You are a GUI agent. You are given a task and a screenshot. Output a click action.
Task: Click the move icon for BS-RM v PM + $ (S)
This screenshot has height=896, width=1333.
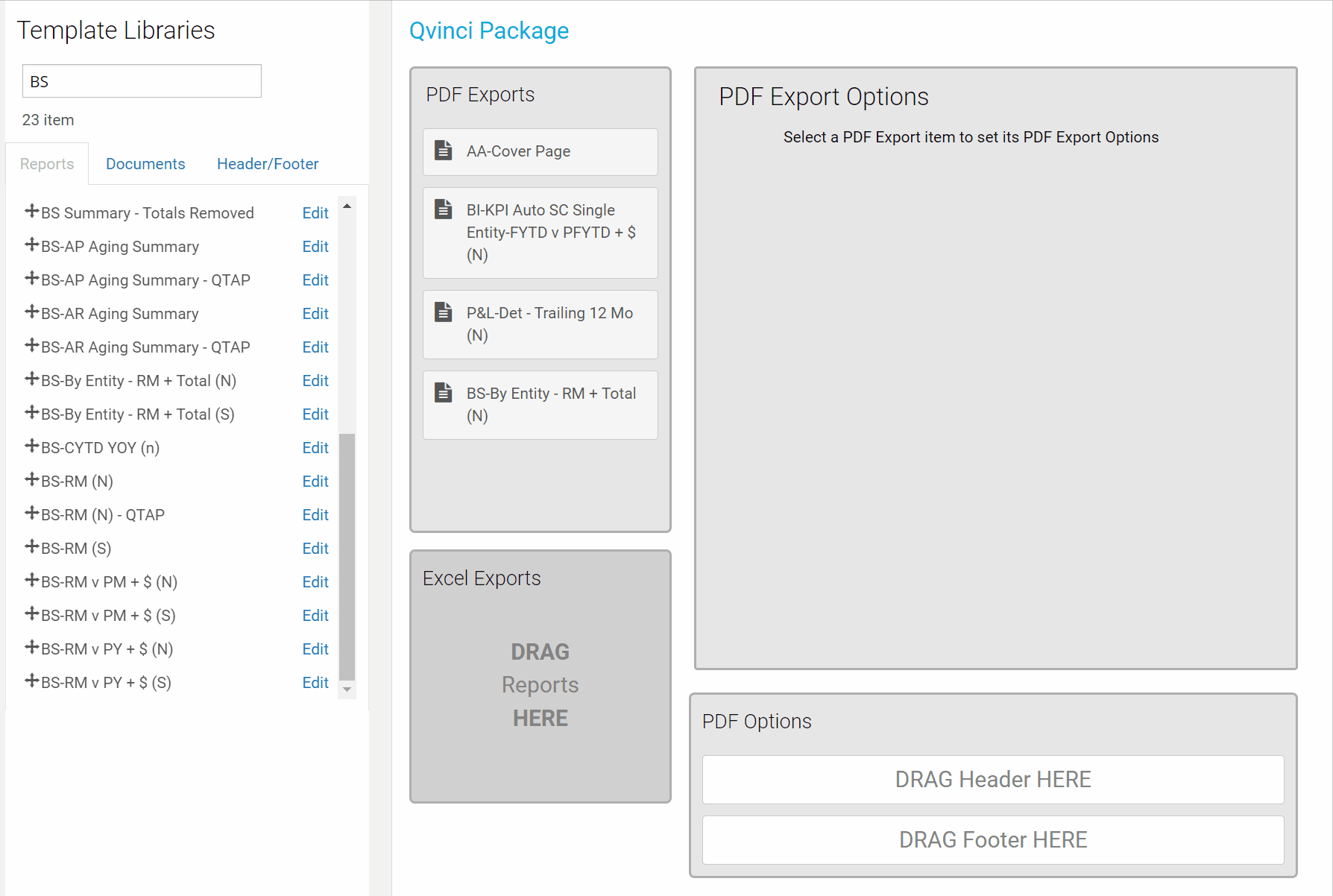tap(31, 613)
